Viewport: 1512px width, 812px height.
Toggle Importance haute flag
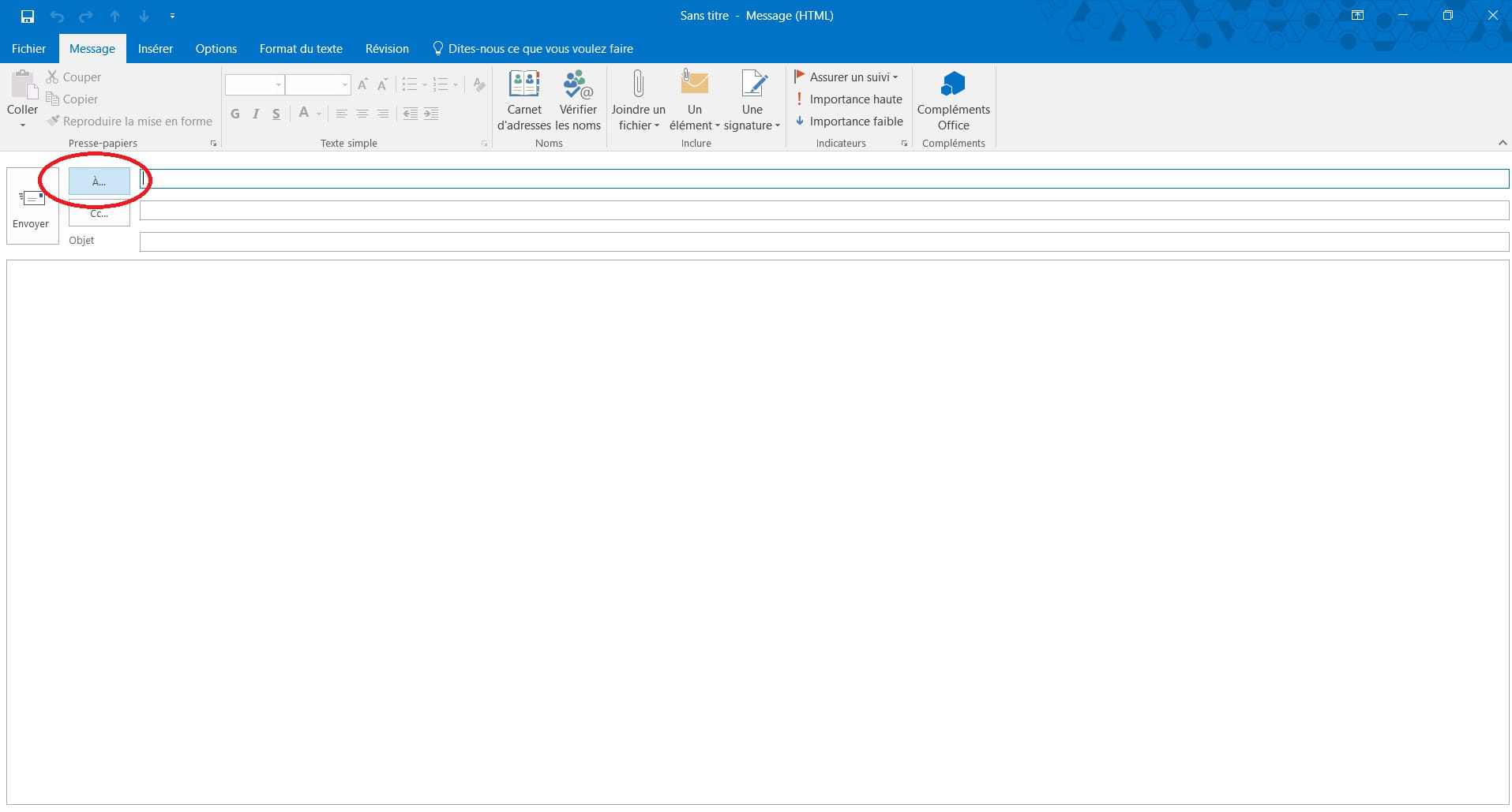[x=849, y=99]
